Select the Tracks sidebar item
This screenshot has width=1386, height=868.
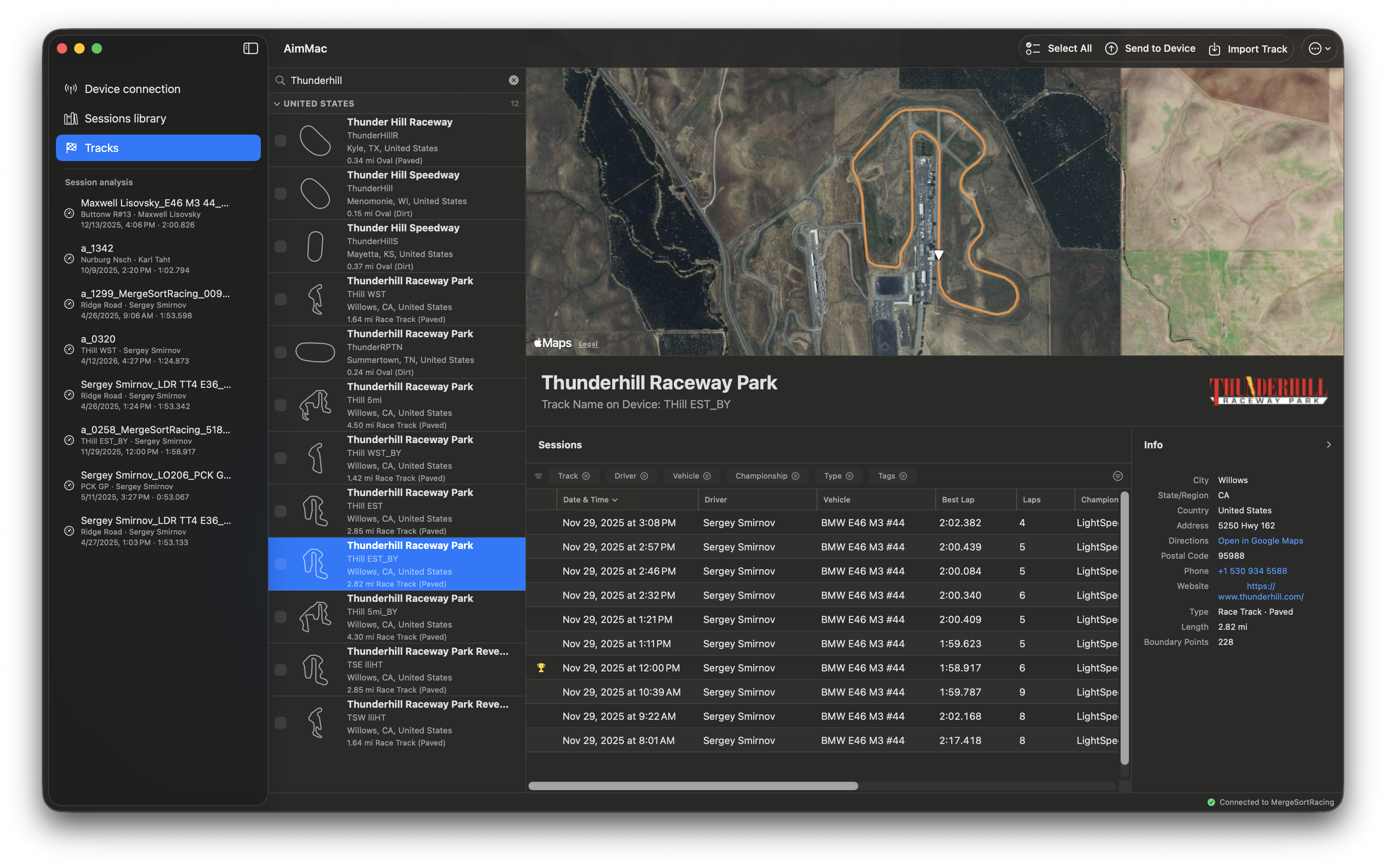(x=158, y=147)
